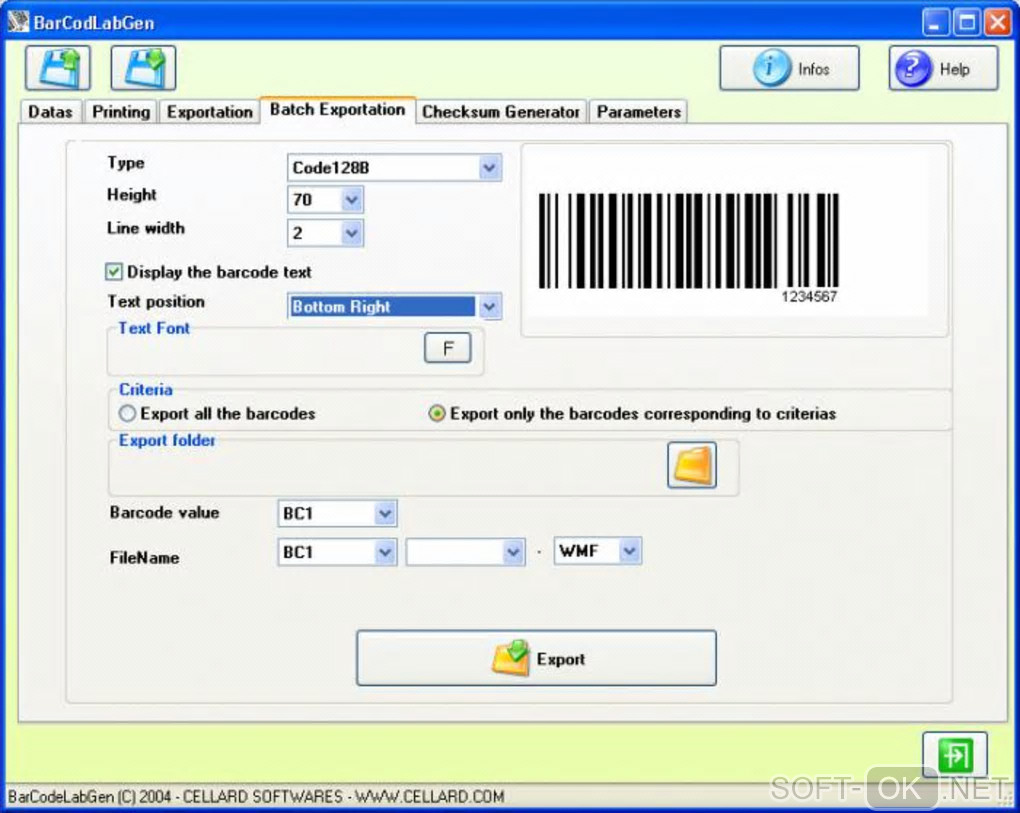
Task: Click the Export folder group label
Action: click(167, 440)
